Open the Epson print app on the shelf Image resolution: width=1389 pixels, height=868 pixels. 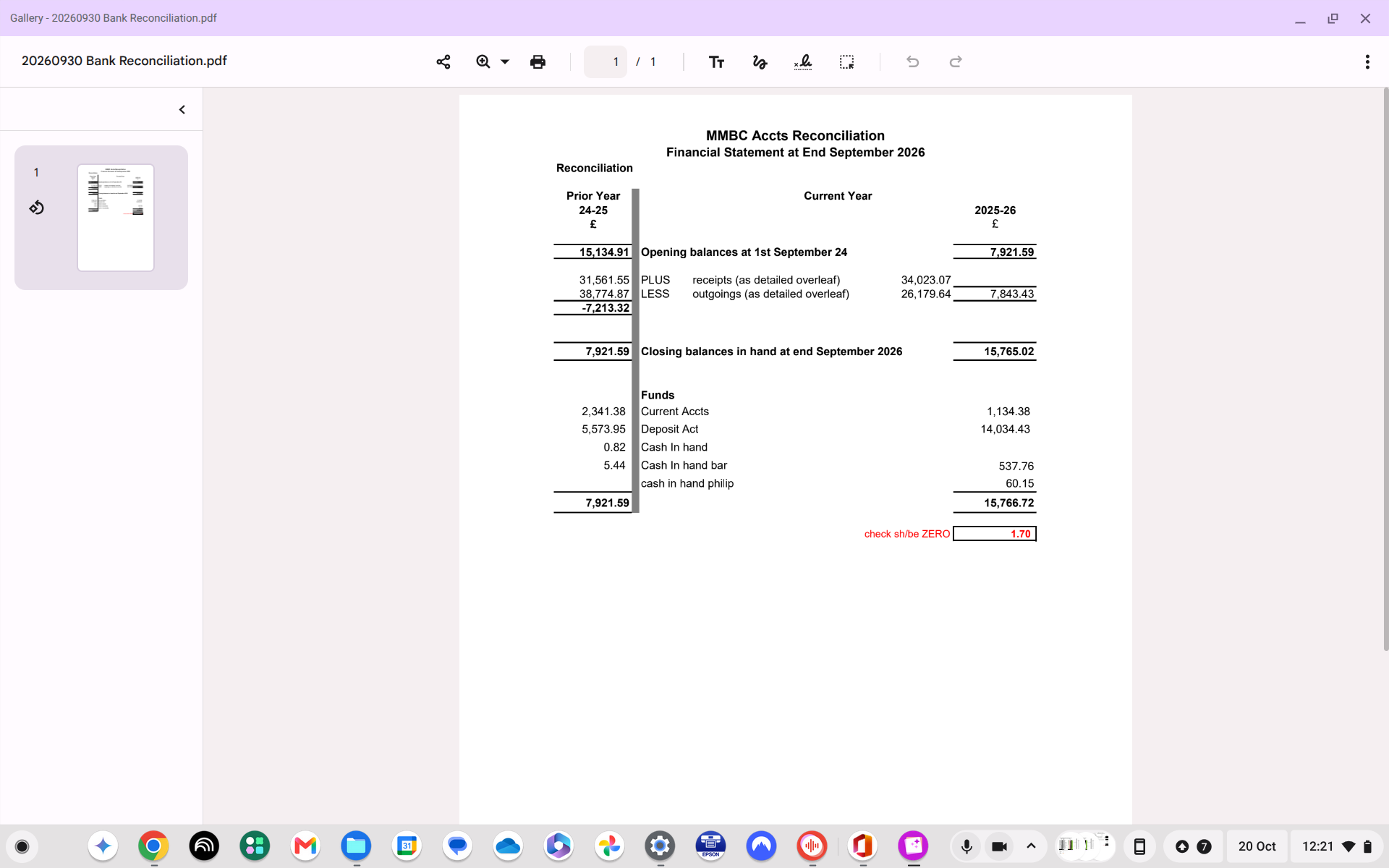710,846
